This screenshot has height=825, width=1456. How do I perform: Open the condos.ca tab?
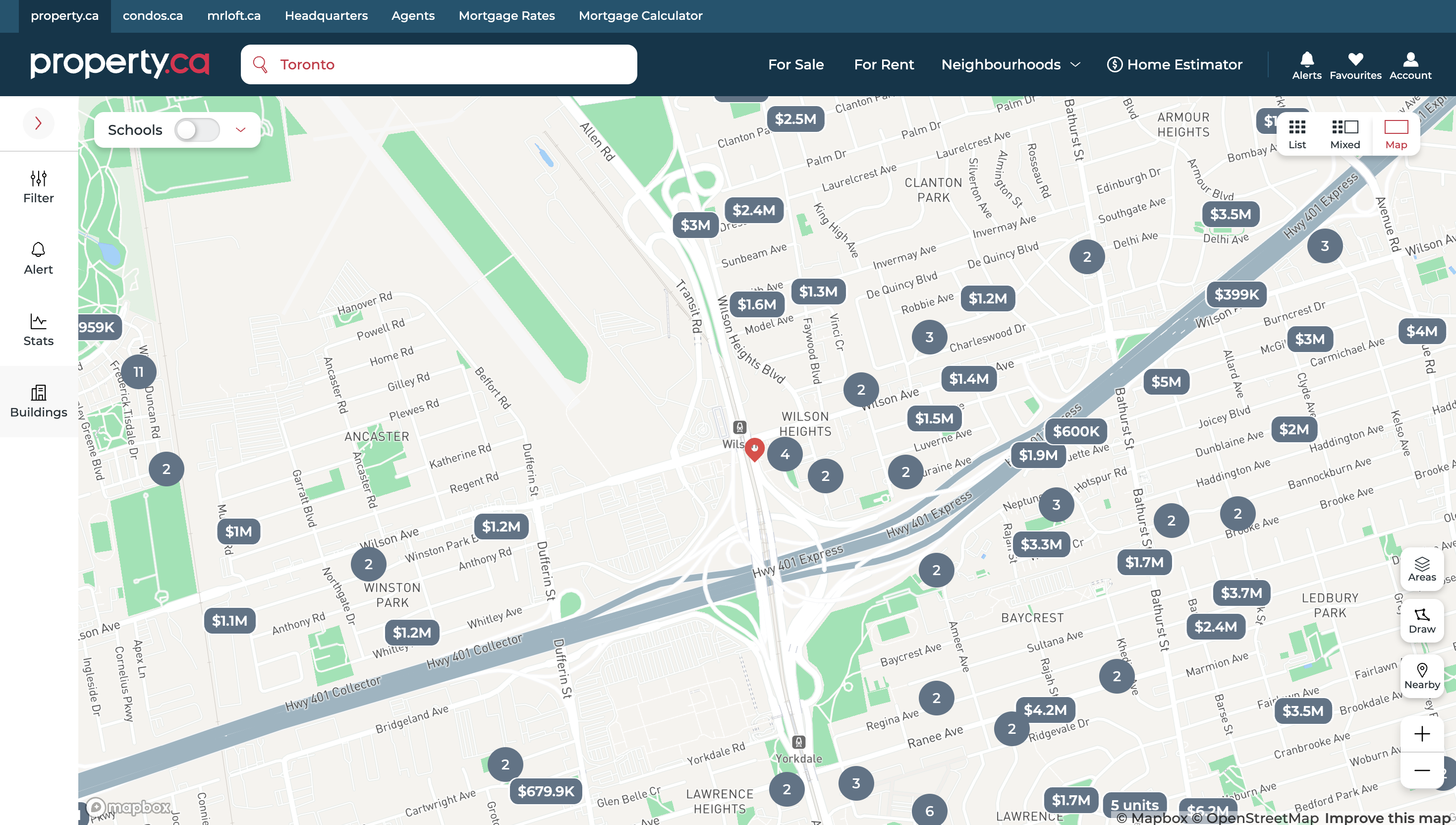pyautogui.click(x=153, y=16)
